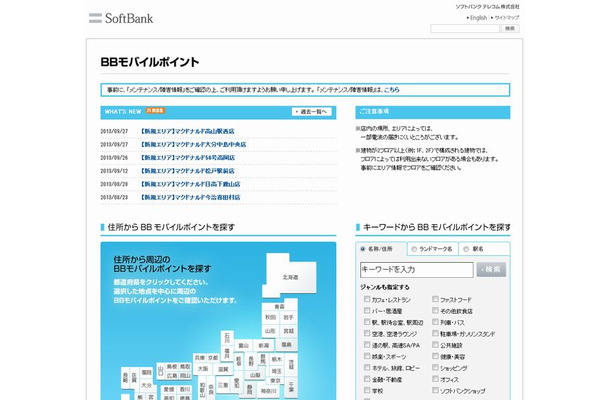
Task: Check the 学校 checkbox
Action: [367, 390]
